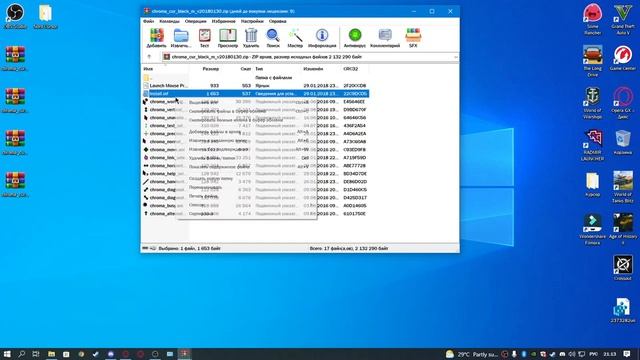This screenshot has height=360, width=640.
Task: Sort list by Имя column header
Action: pos(148,69)
